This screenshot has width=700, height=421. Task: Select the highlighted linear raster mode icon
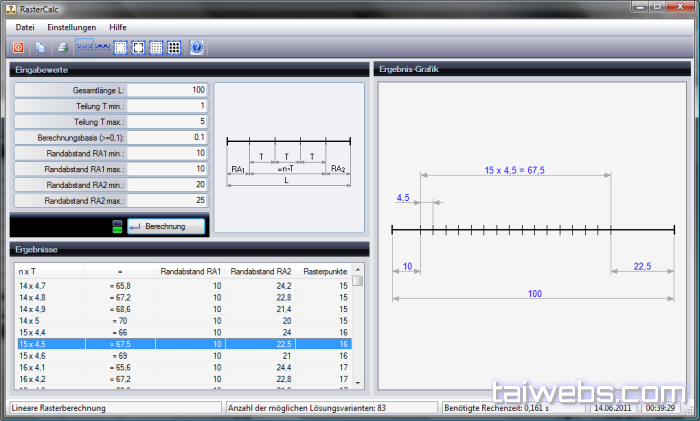[84, 47]
